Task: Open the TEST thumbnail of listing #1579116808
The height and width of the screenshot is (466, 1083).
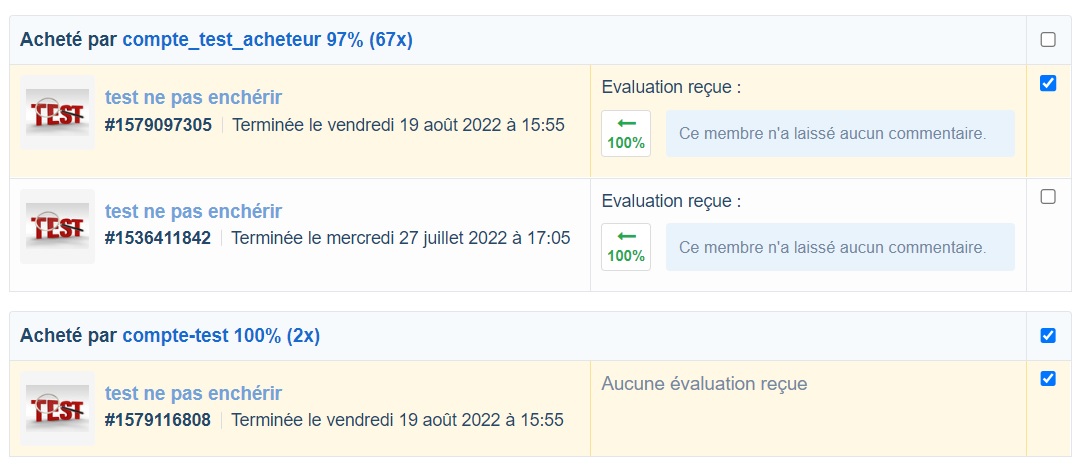Action: pos(58,408)
